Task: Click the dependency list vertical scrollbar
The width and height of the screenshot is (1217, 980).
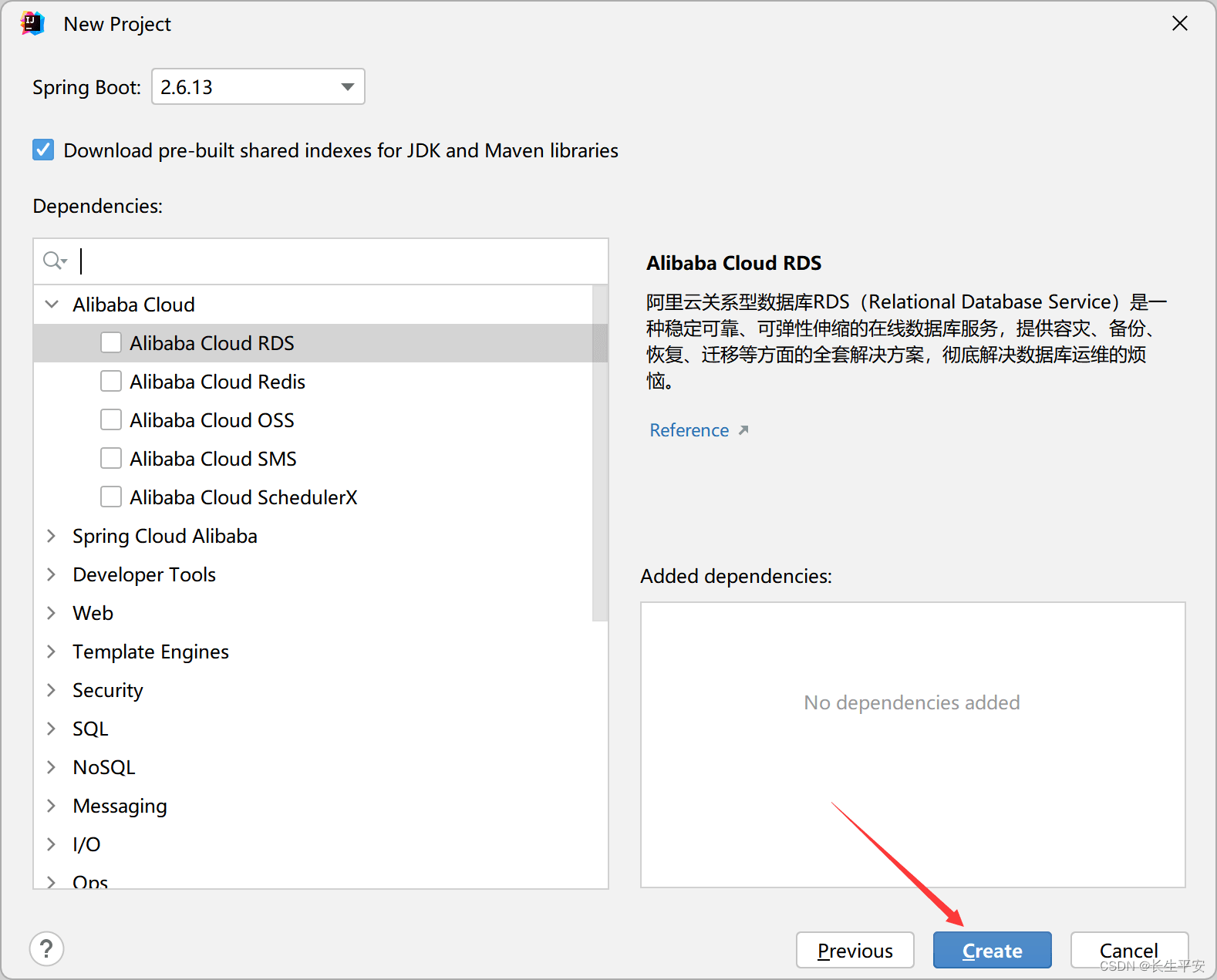Action: (x=600, y=453)
